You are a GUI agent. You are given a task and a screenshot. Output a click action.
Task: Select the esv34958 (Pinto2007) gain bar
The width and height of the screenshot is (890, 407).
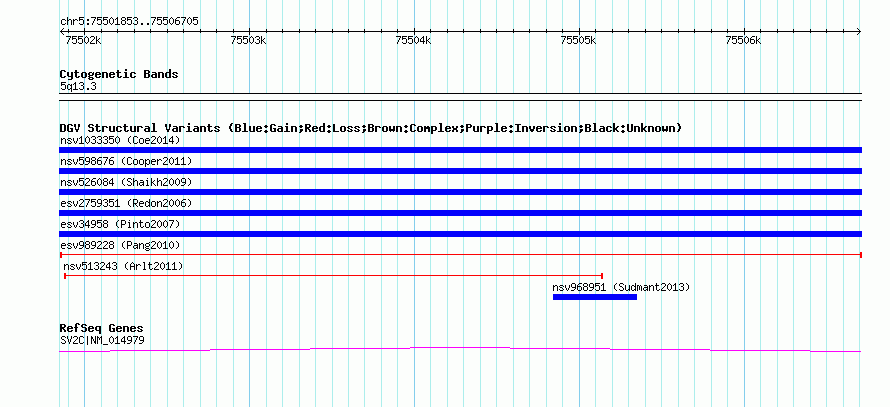[x=460, y=234]
